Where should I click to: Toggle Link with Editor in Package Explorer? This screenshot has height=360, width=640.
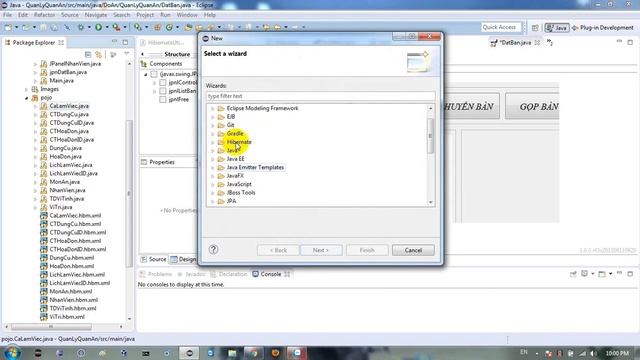click(x=98, y=54)
